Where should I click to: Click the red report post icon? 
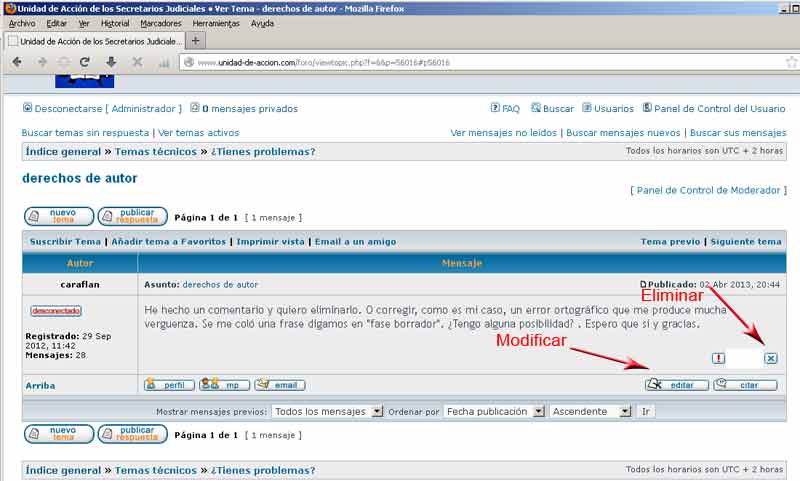tap(718, 358)
